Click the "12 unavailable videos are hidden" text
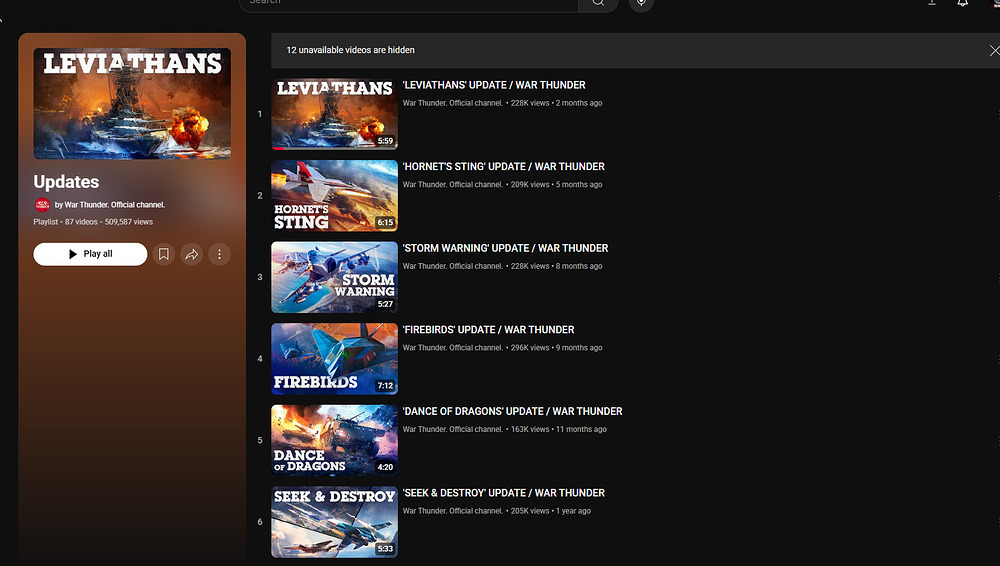 350,50
